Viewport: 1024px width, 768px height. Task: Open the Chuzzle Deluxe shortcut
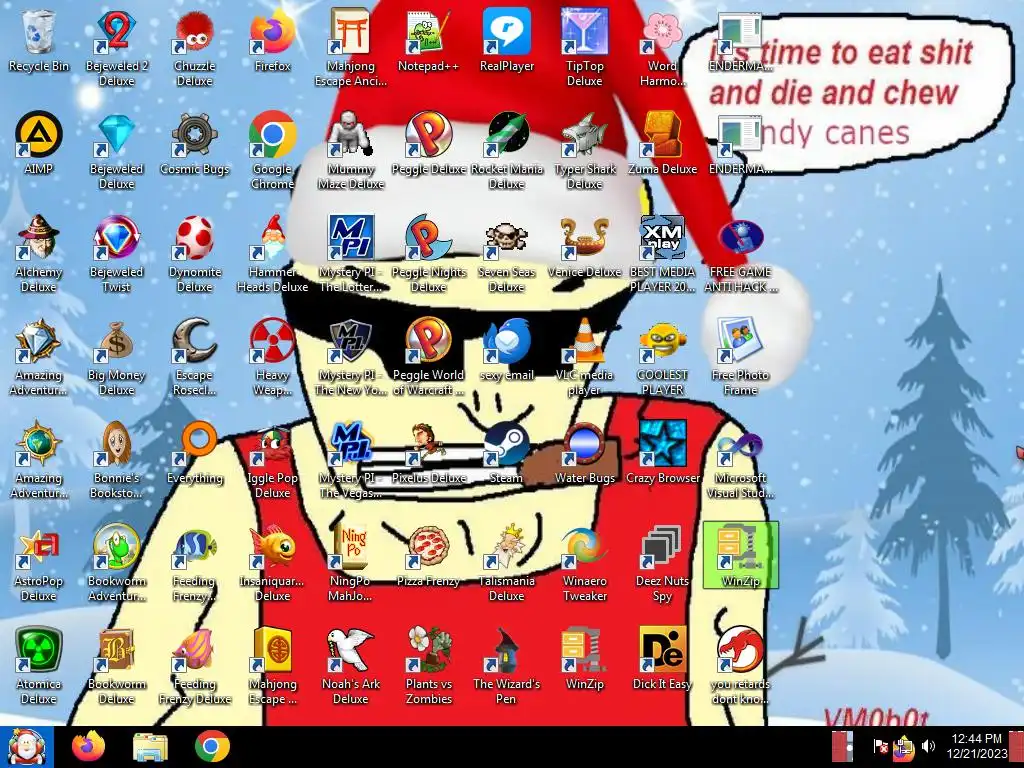point(195,48)
